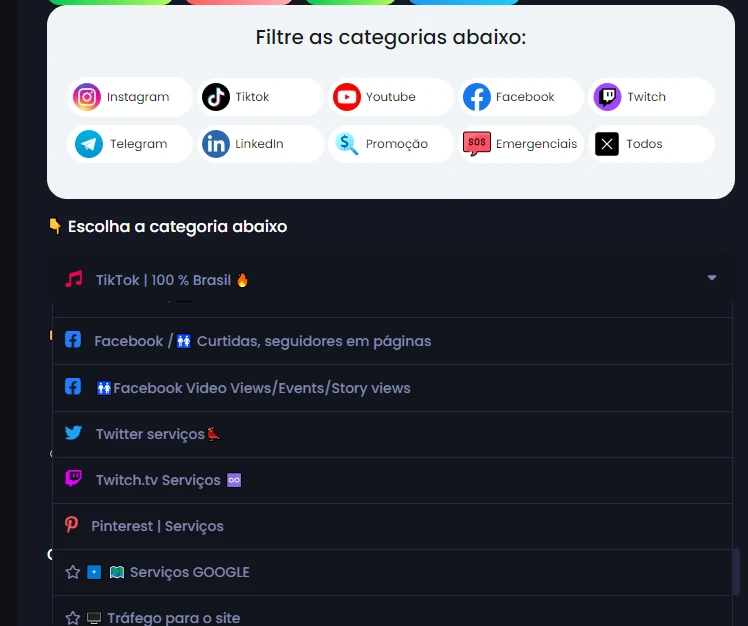Click the Tiktok logo icon
748x626 pixels.
coord(216,97)
